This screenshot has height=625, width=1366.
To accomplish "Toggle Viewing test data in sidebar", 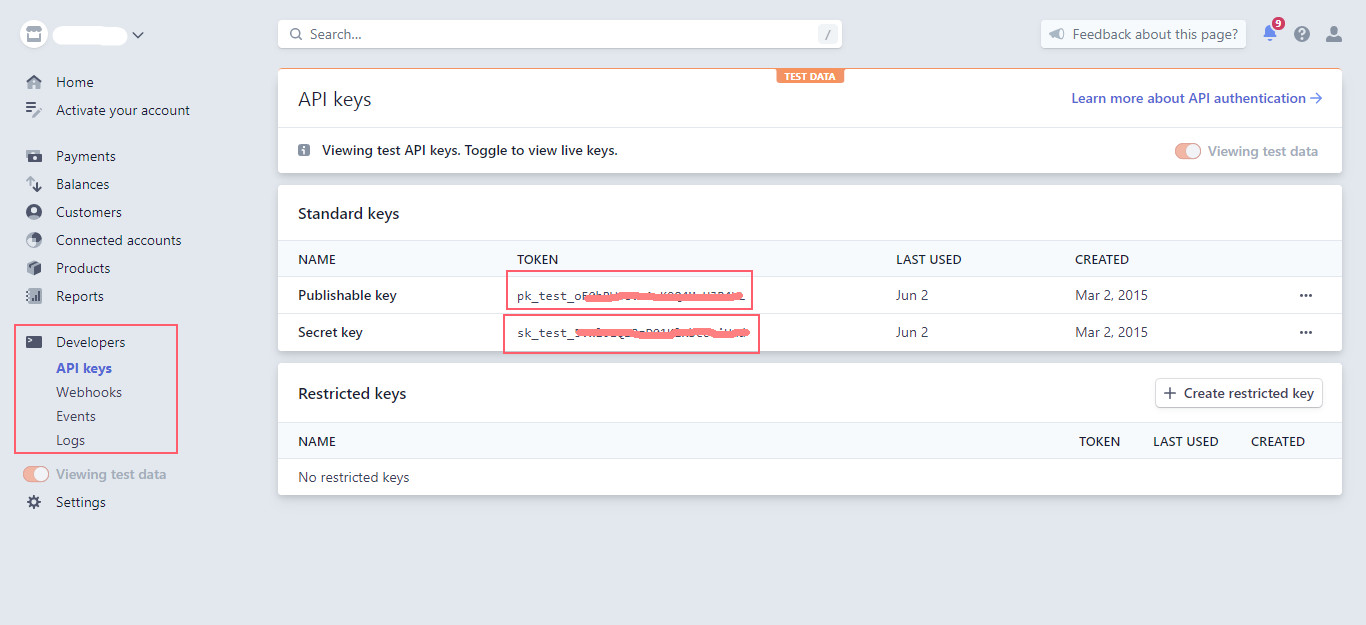I will (36, 474).
